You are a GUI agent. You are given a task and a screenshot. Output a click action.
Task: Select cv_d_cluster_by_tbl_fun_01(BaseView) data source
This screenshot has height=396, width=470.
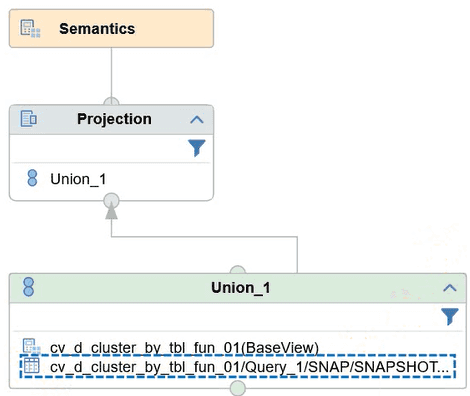[x=184, y=348]
